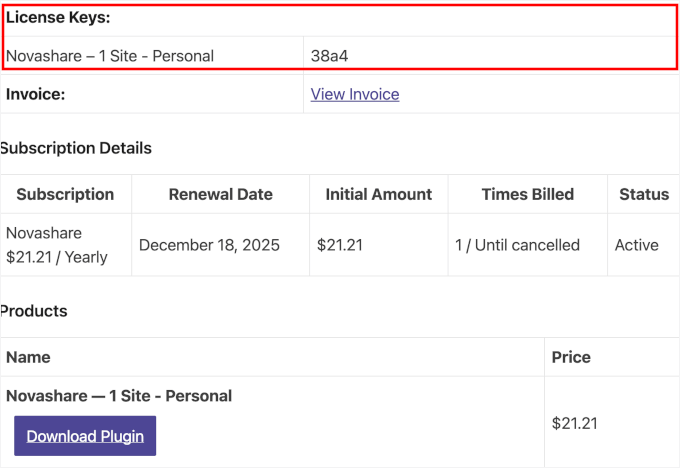Click the Status column header

(643, 194)
